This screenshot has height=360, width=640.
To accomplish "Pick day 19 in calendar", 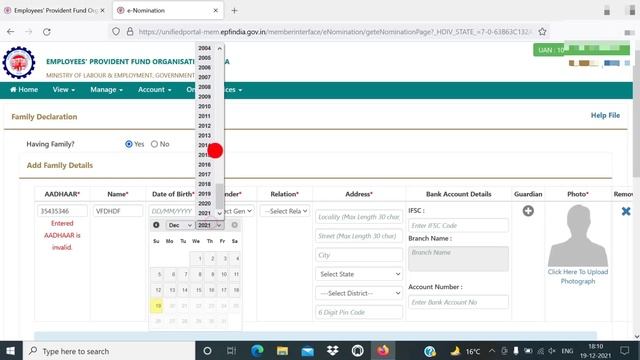I will (158, 306).
